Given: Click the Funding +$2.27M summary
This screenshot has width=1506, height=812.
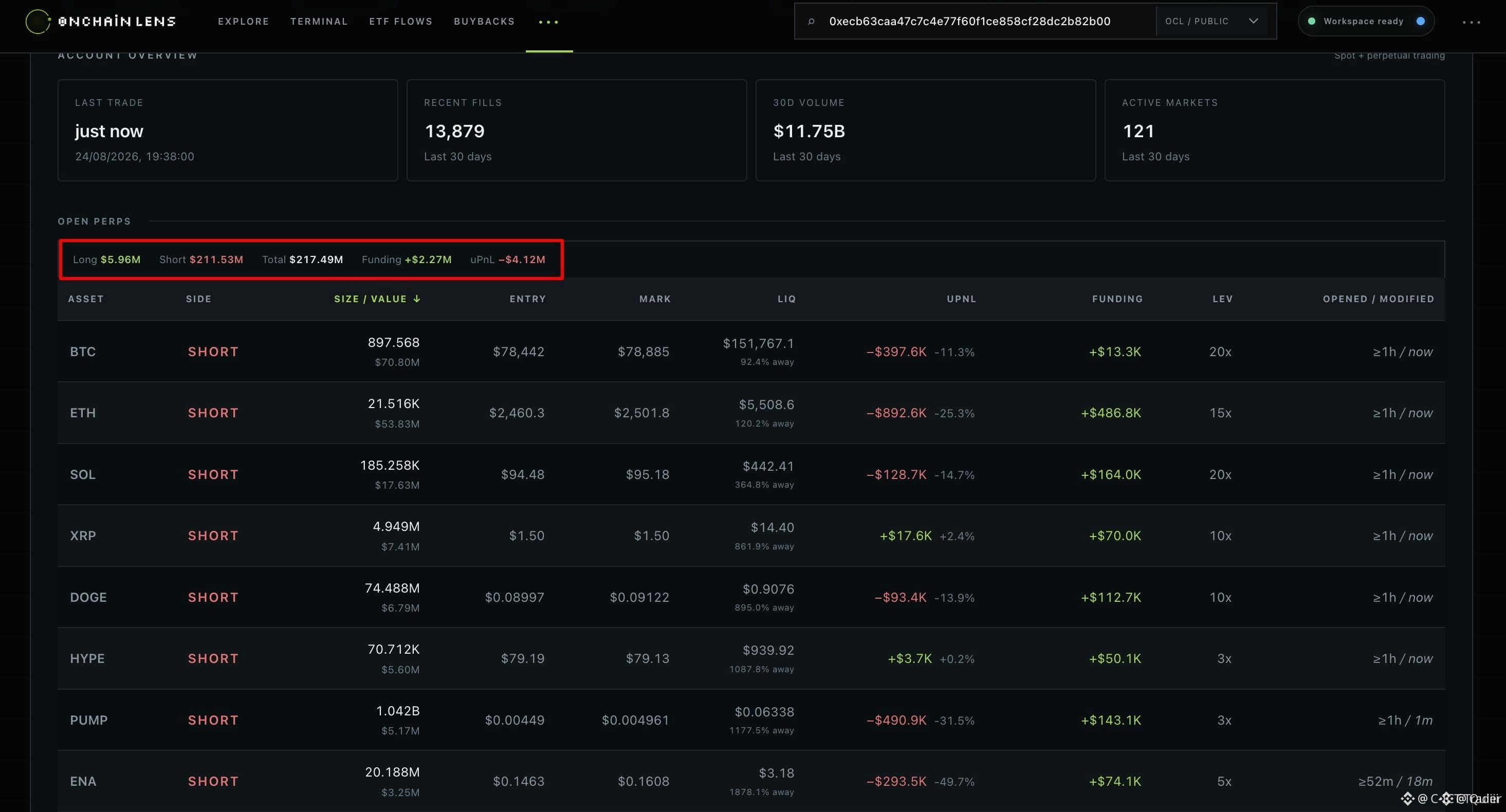Looking at the screenshot, I should 407,260.
